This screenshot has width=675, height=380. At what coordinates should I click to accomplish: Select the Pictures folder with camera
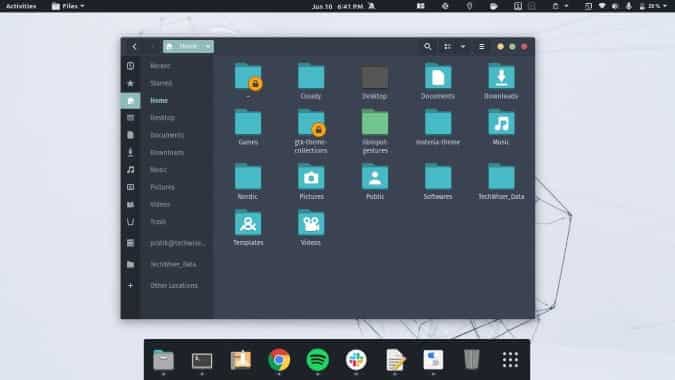pyautogui.click(x=311, y=177)
